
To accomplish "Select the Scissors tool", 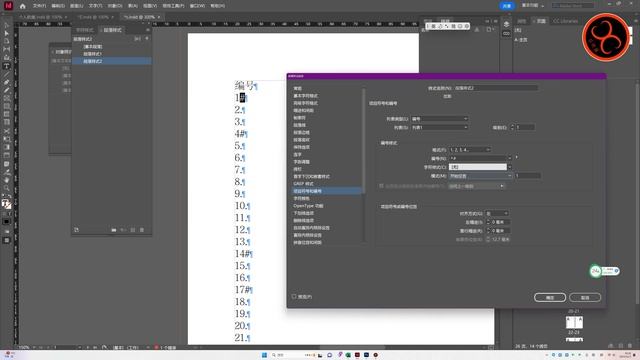I will [7, 131].
